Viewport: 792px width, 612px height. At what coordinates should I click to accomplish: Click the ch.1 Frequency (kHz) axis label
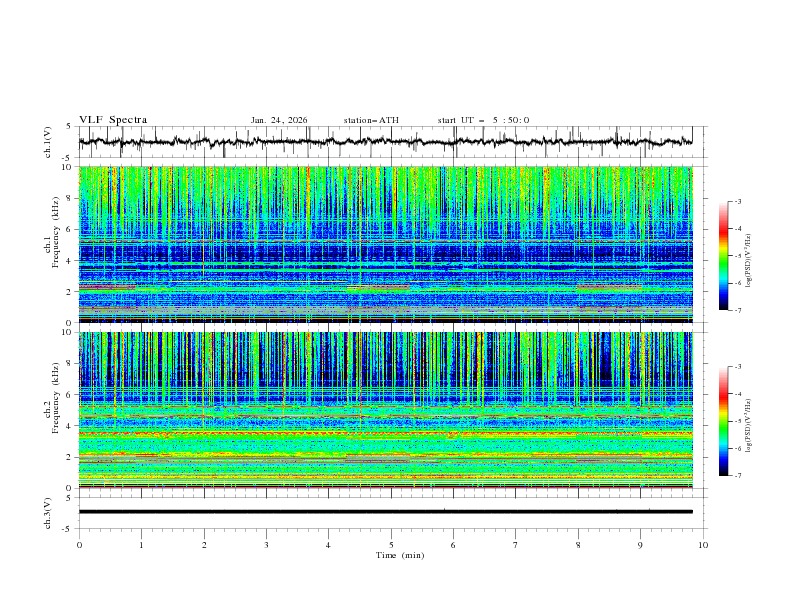[52, 232]
